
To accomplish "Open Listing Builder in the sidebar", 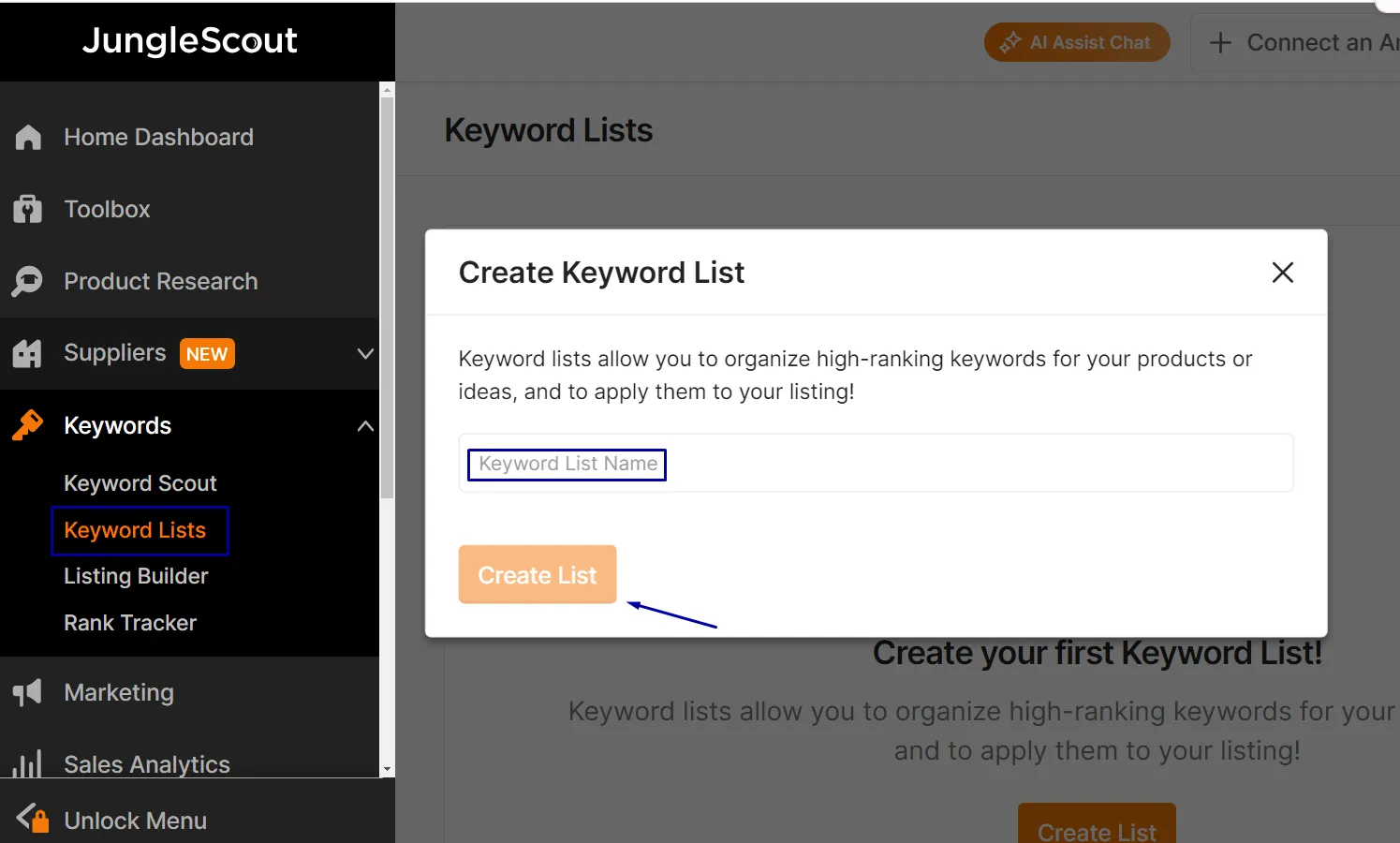I will (136, 576).
